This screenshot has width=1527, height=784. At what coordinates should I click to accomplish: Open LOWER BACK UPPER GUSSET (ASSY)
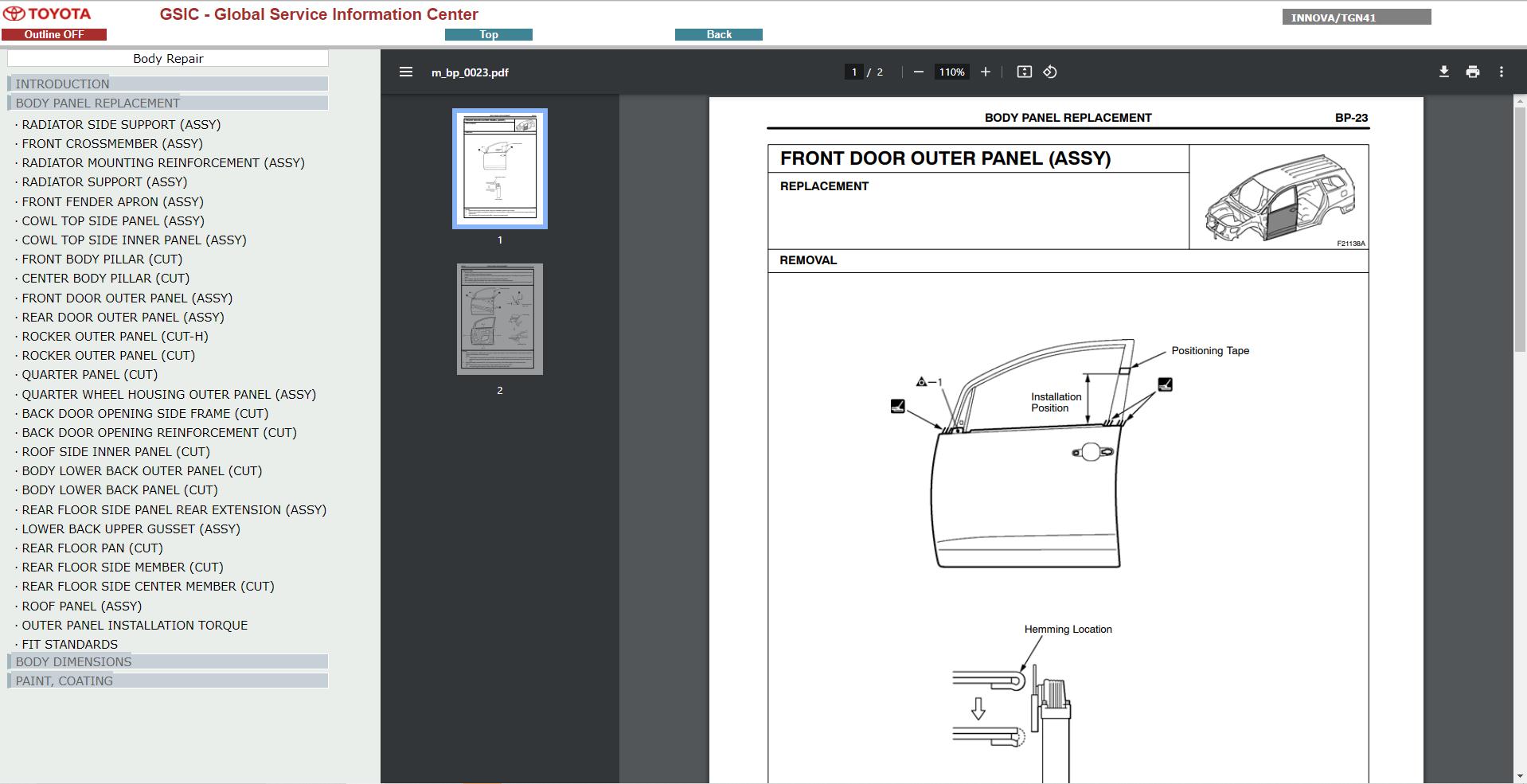pyautogui.click(x=131, y=529)
